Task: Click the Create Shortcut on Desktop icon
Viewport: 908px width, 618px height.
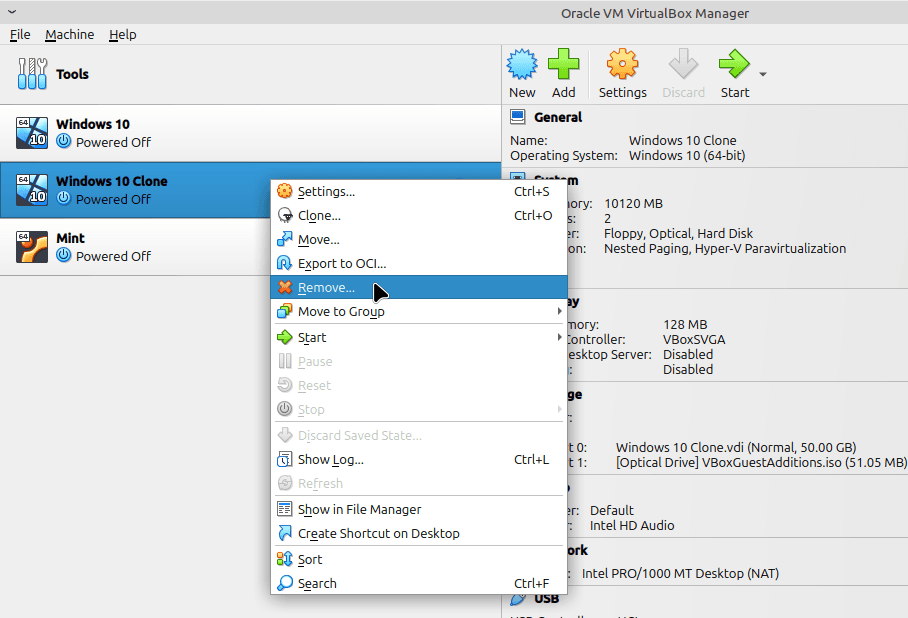Action: (x=284, y=533)
